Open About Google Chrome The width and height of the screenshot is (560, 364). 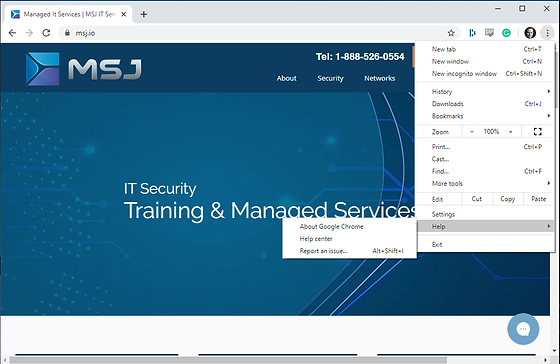(349, 226)
